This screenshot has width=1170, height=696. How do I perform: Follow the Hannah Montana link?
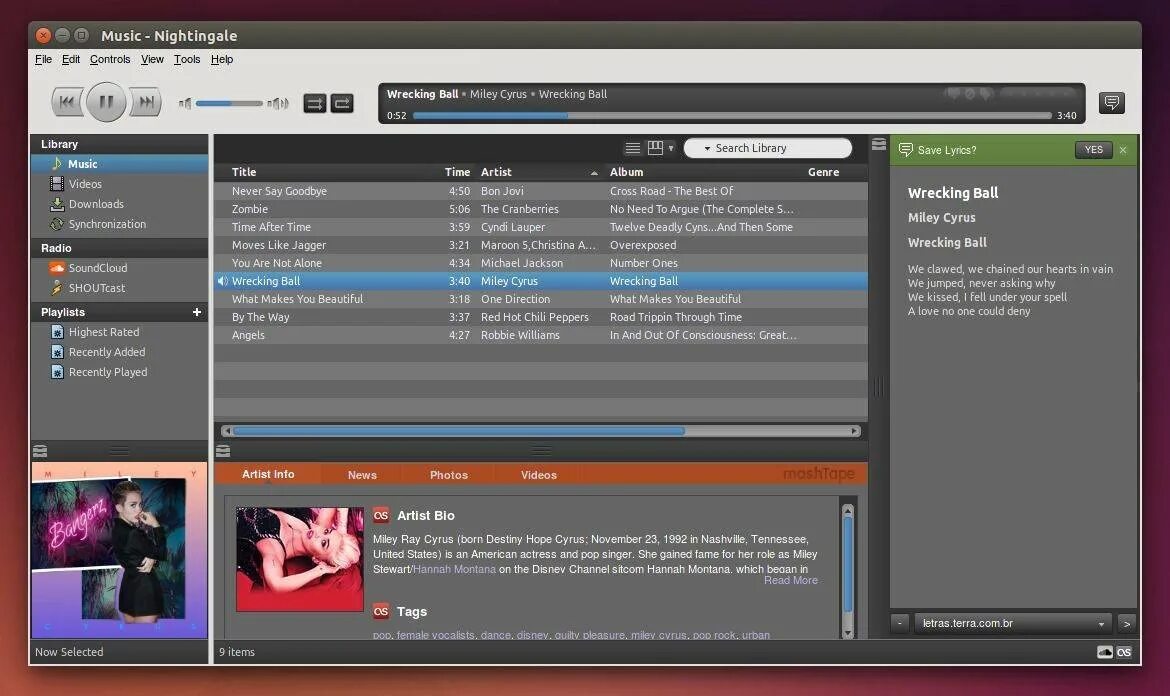coord(454,569)
